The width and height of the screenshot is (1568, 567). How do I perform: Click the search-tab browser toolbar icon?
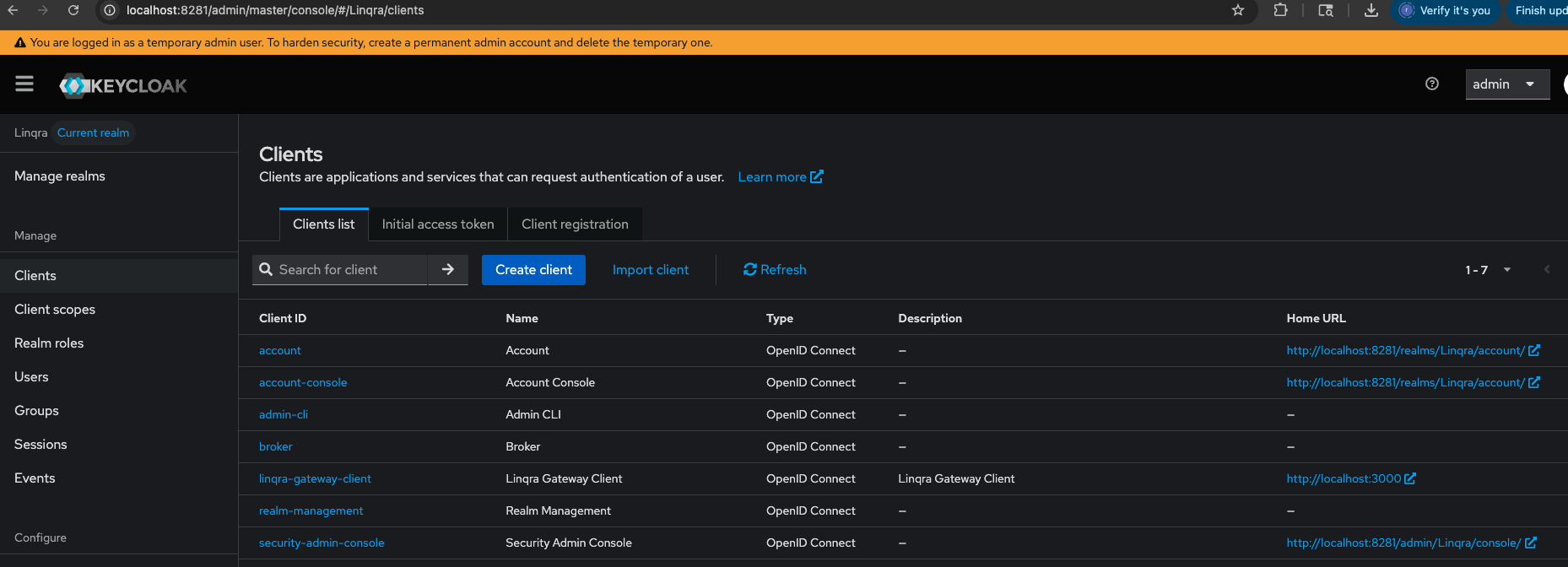[x=1326, y=10]
